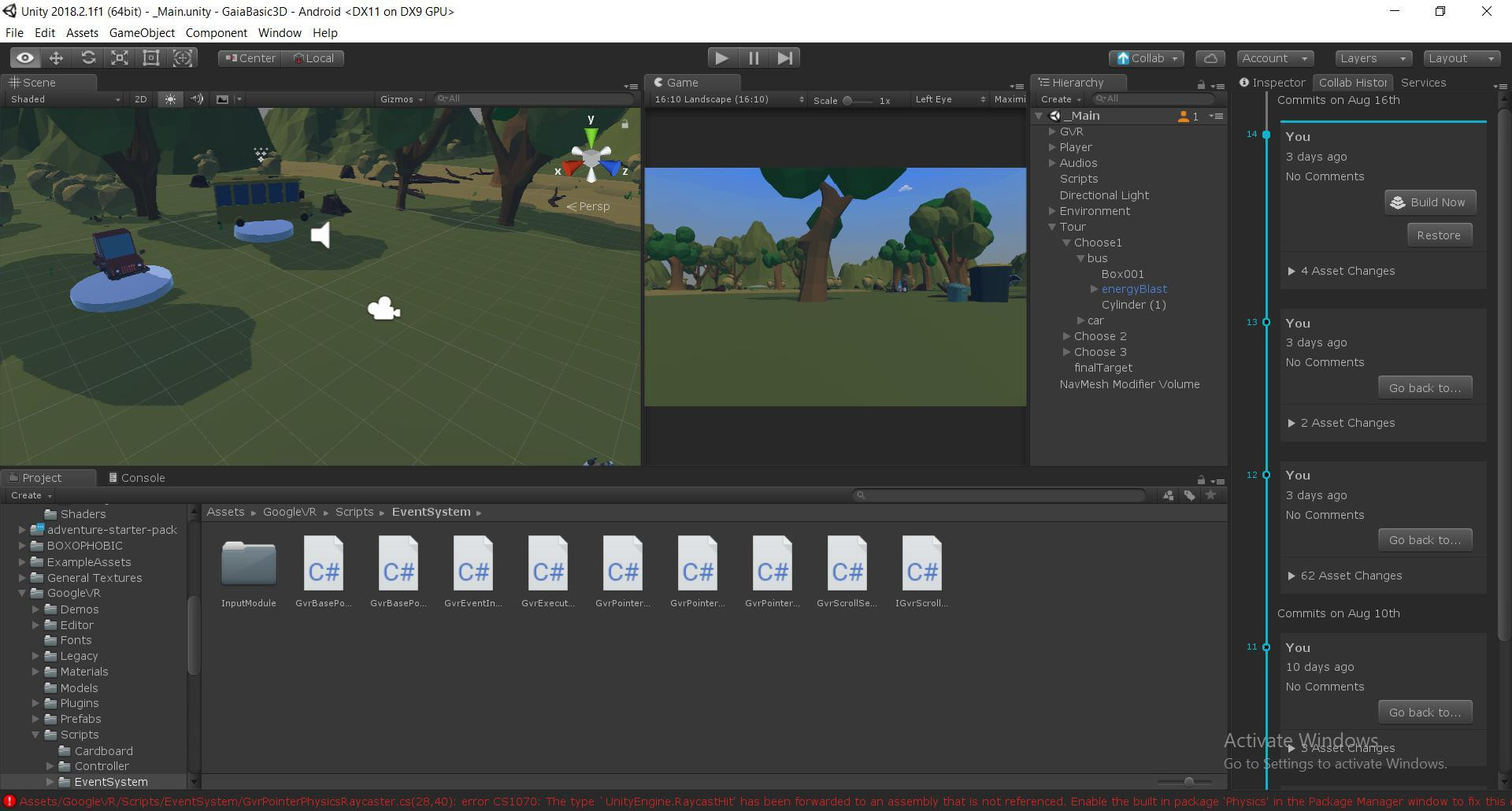This screenshot has height=811, width=1512.
Task: Click Search by Type icon in Project
Action: click(1169, 495)
